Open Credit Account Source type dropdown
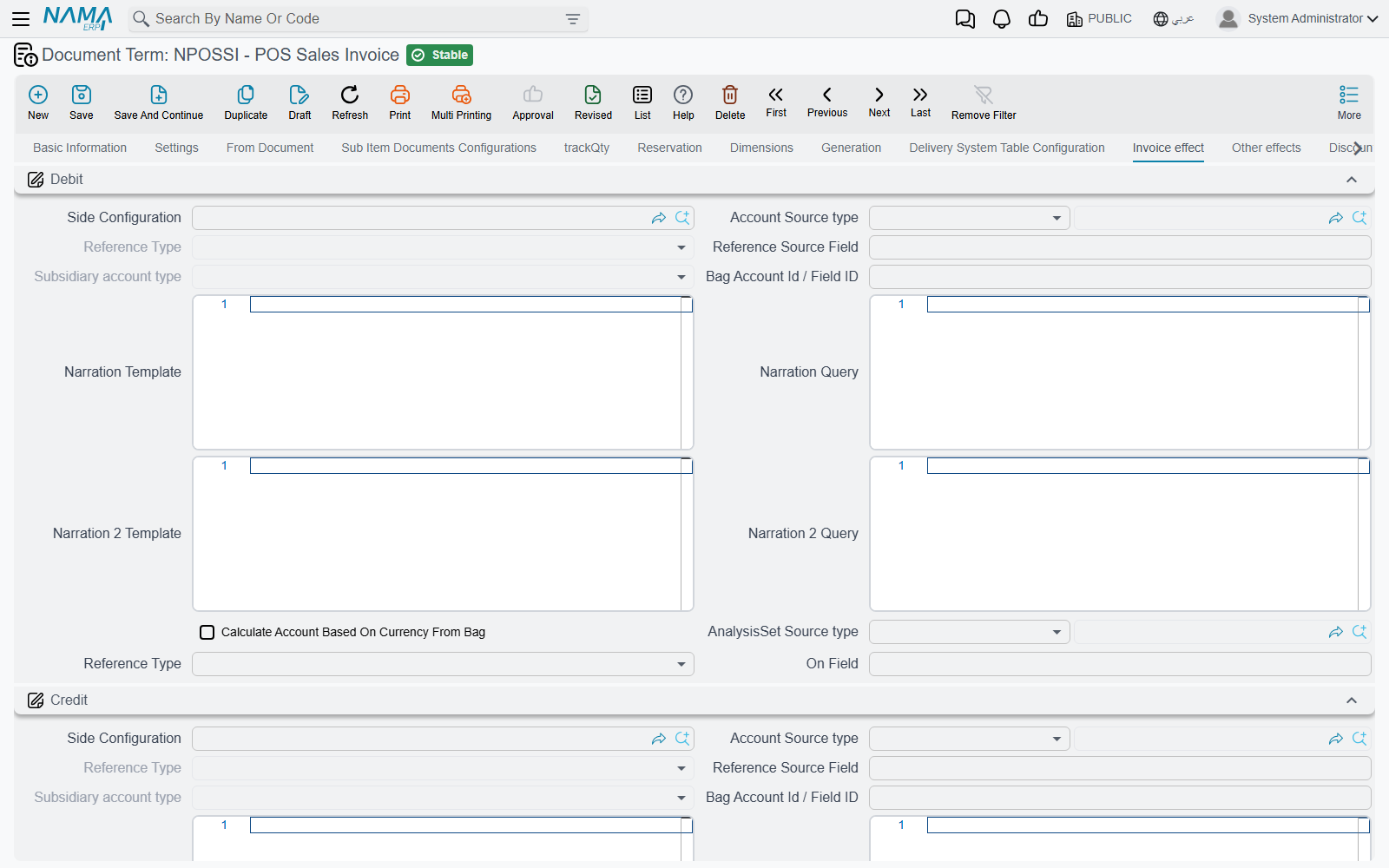 [969, 739]
